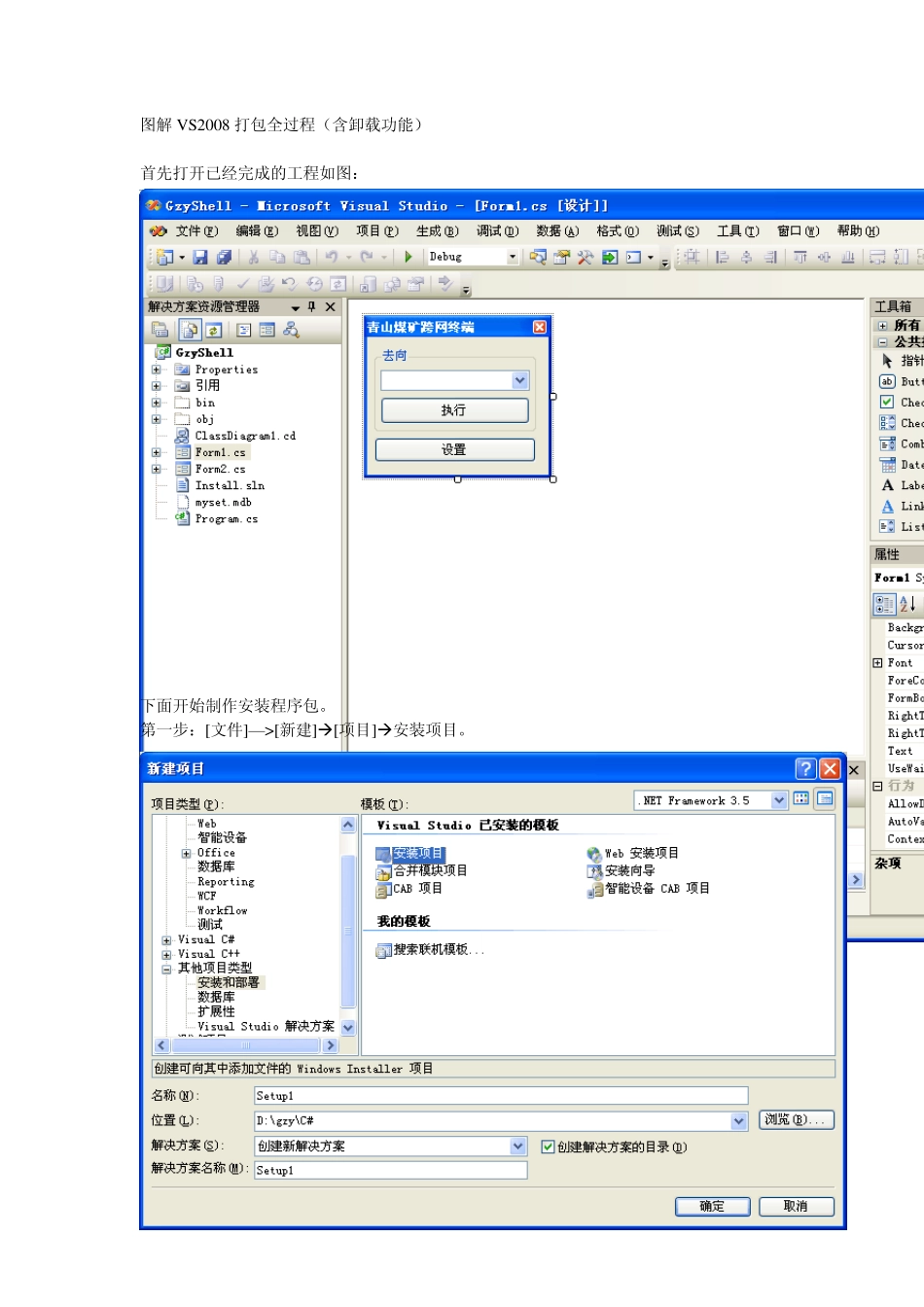The image size is (924, 1307).
Task: Click Solution Explorer's View Designer icon
Action: click(267, 330)
